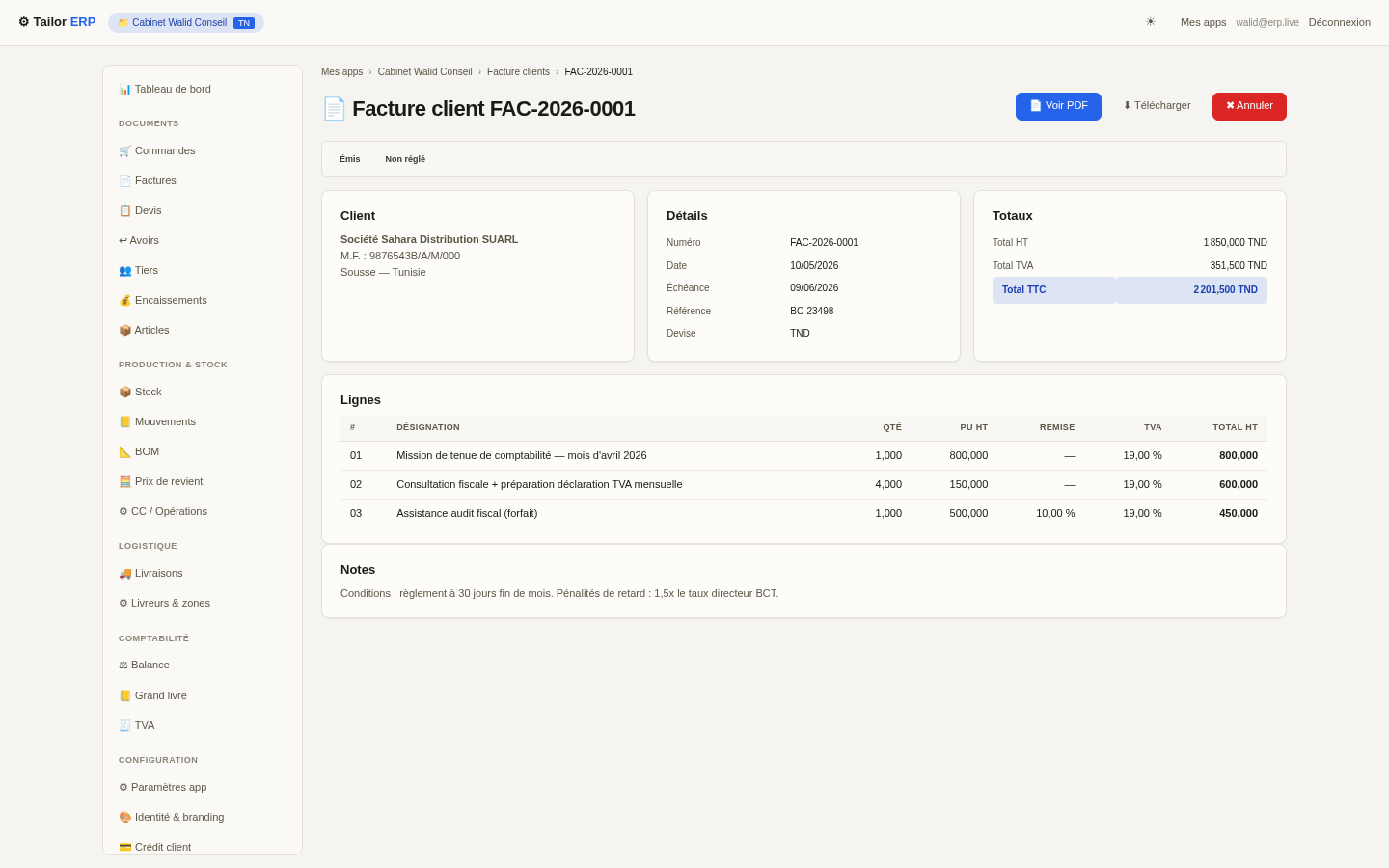Click the Tailor ERP logo
Viewport: 1389px width, 868px height.
click(x=57, y=22)
